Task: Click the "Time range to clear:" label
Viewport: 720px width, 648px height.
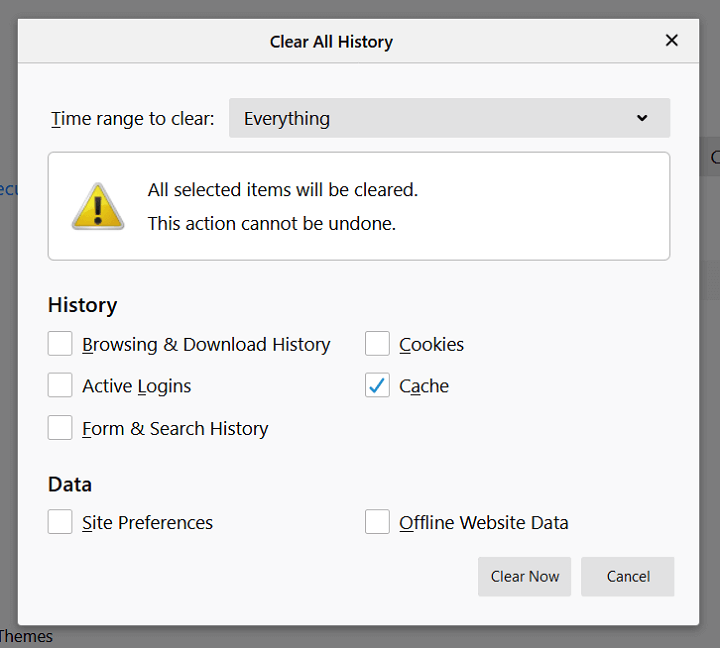Action: pos(133,119)
